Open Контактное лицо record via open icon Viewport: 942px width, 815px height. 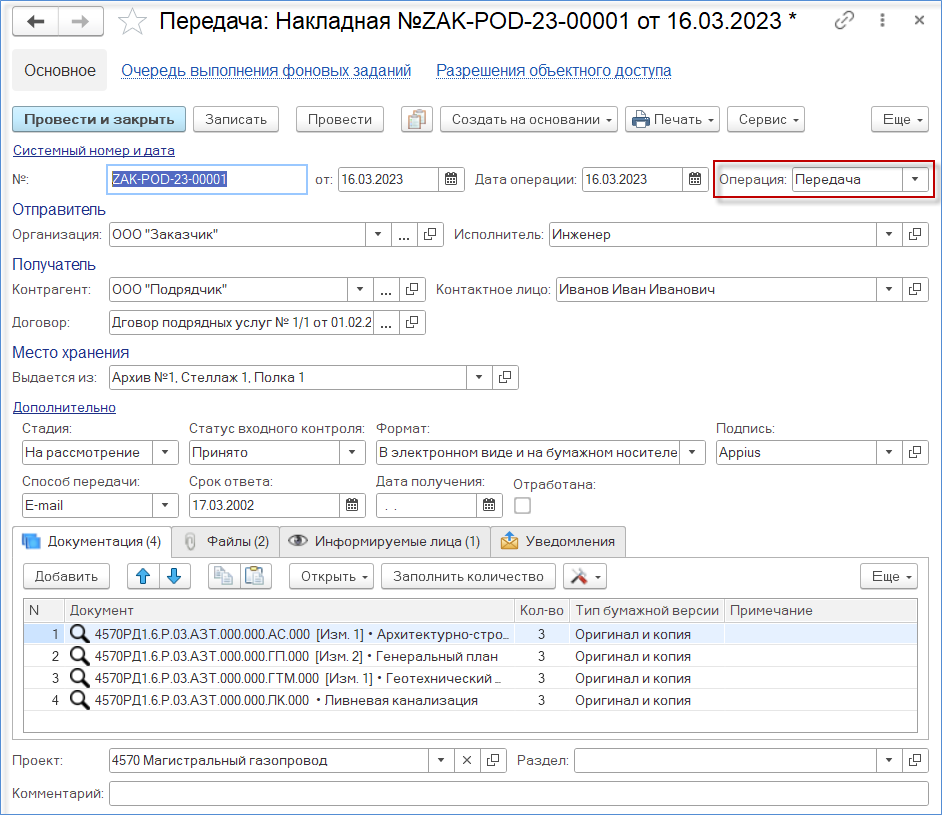click(915, 289)
